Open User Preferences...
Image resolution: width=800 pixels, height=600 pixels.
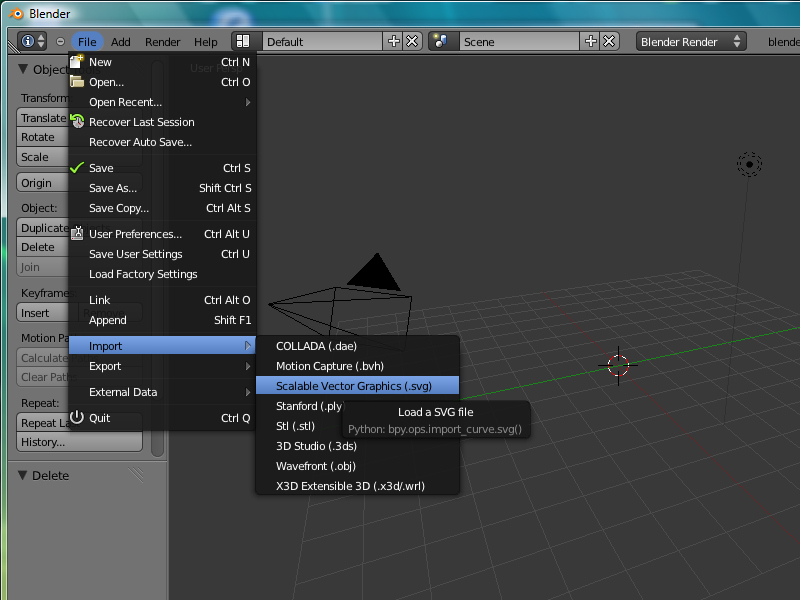[x=162, y=234]
